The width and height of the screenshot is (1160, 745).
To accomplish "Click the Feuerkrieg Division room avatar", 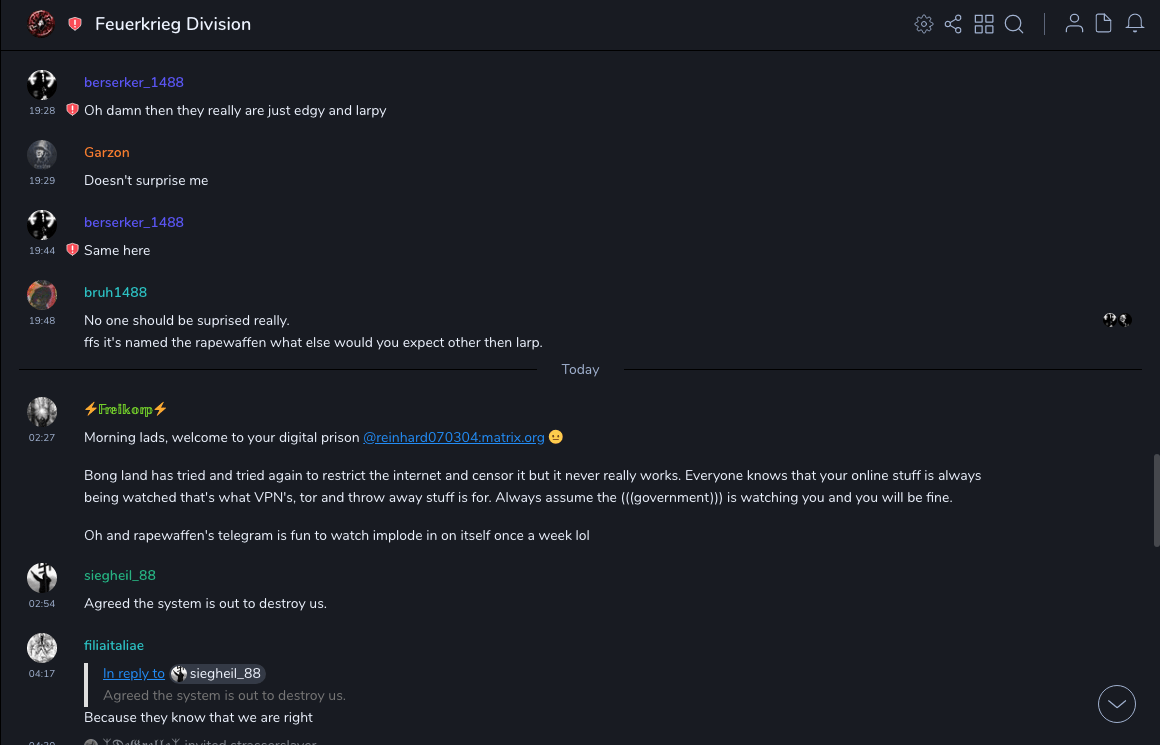I will 41,24.
